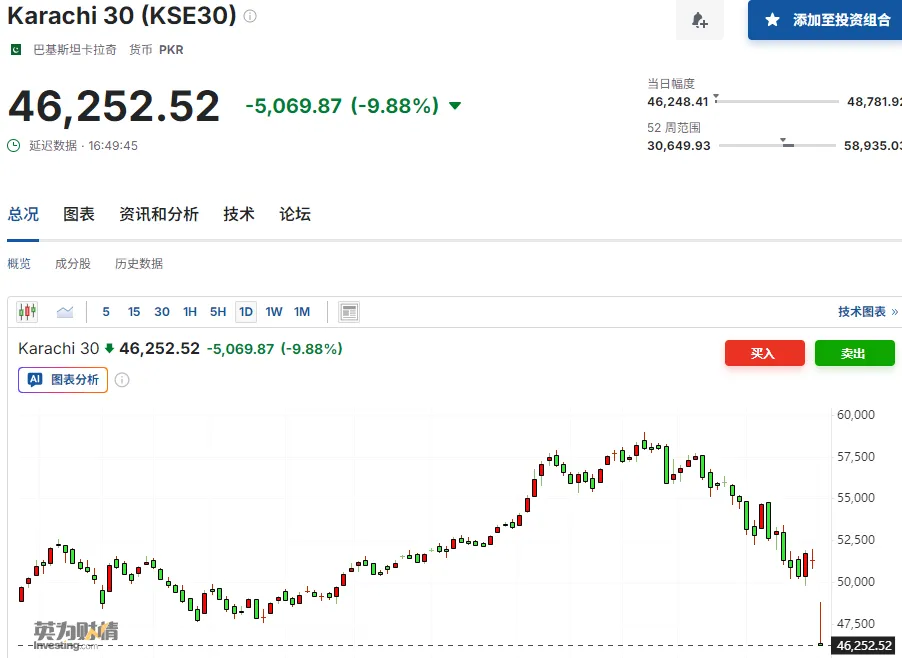
Task: Select the 1D timeframe option
Action: coord(245,312)
